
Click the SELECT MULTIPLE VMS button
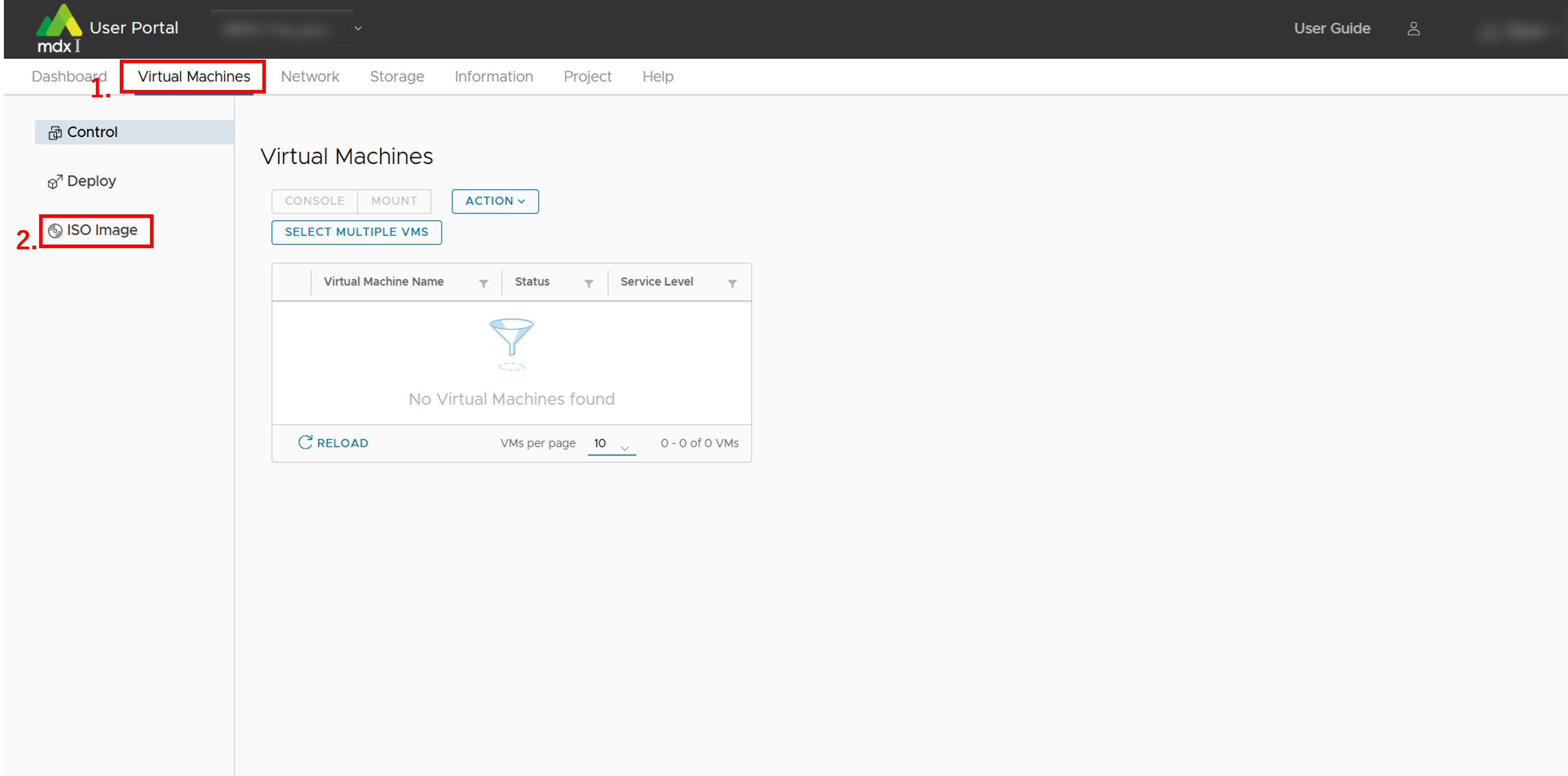(x=356, y=232)
